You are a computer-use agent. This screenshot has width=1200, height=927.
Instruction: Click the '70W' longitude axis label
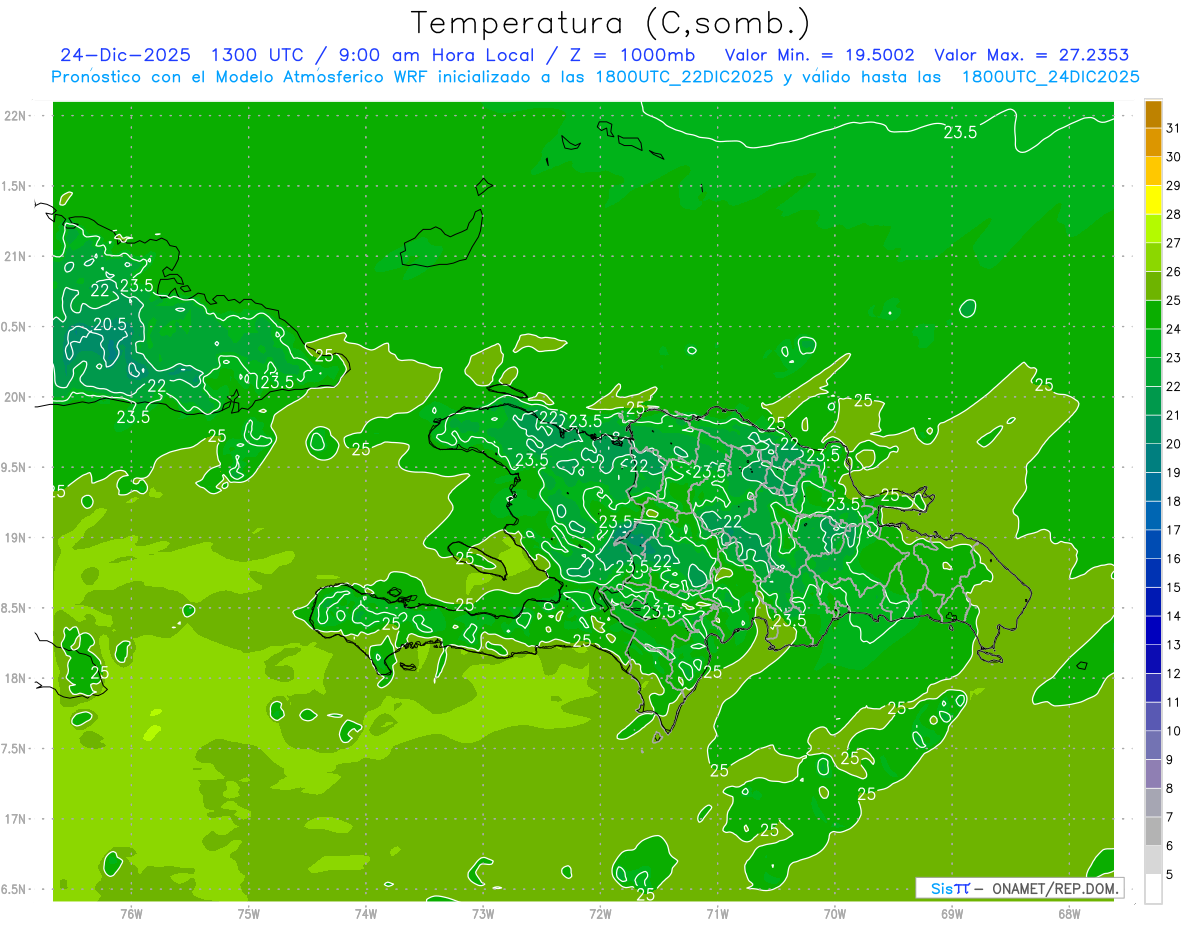(x=835, y=913)
